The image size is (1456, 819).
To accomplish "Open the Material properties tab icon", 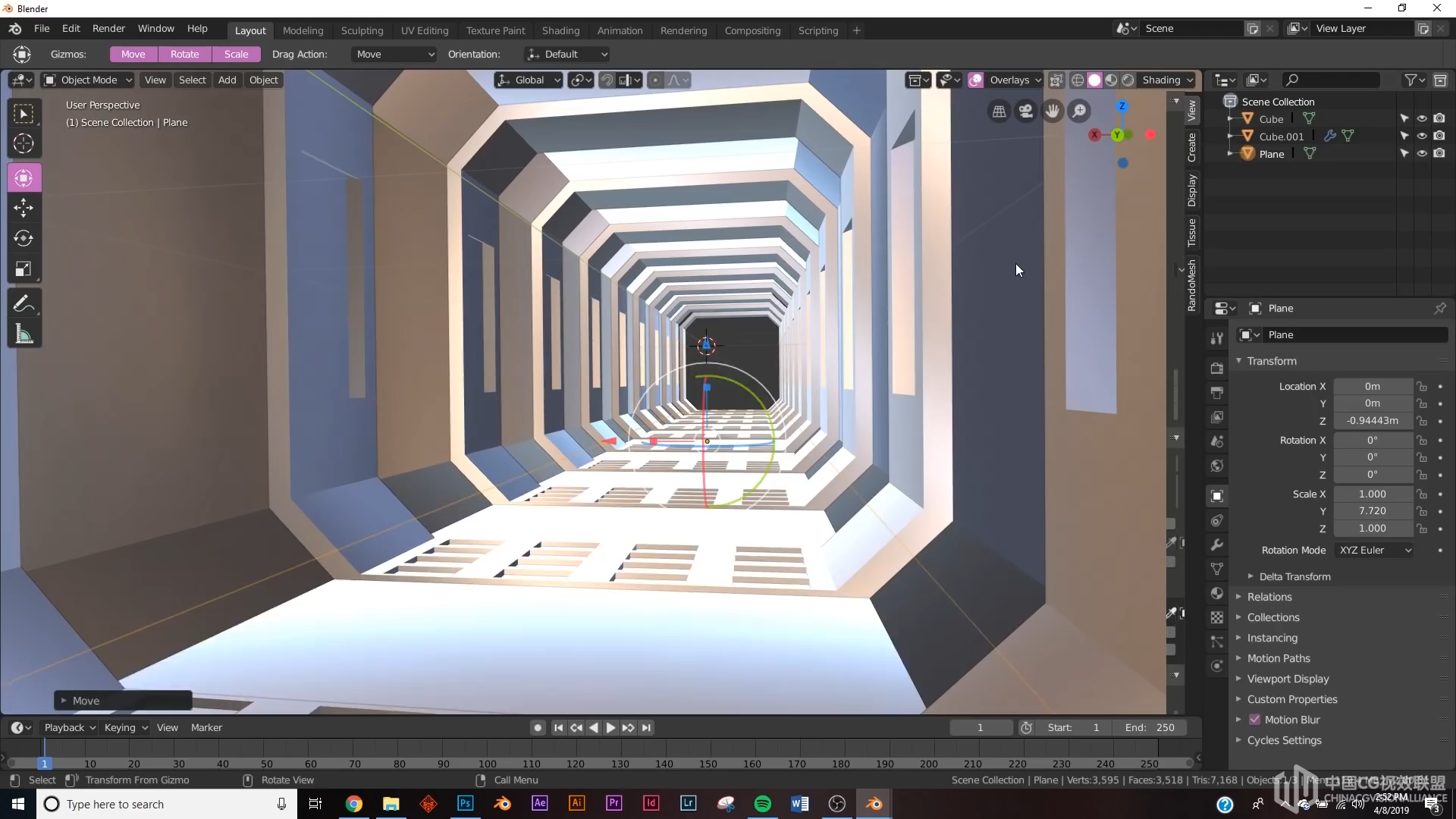I will click(x=1217, y=593).
